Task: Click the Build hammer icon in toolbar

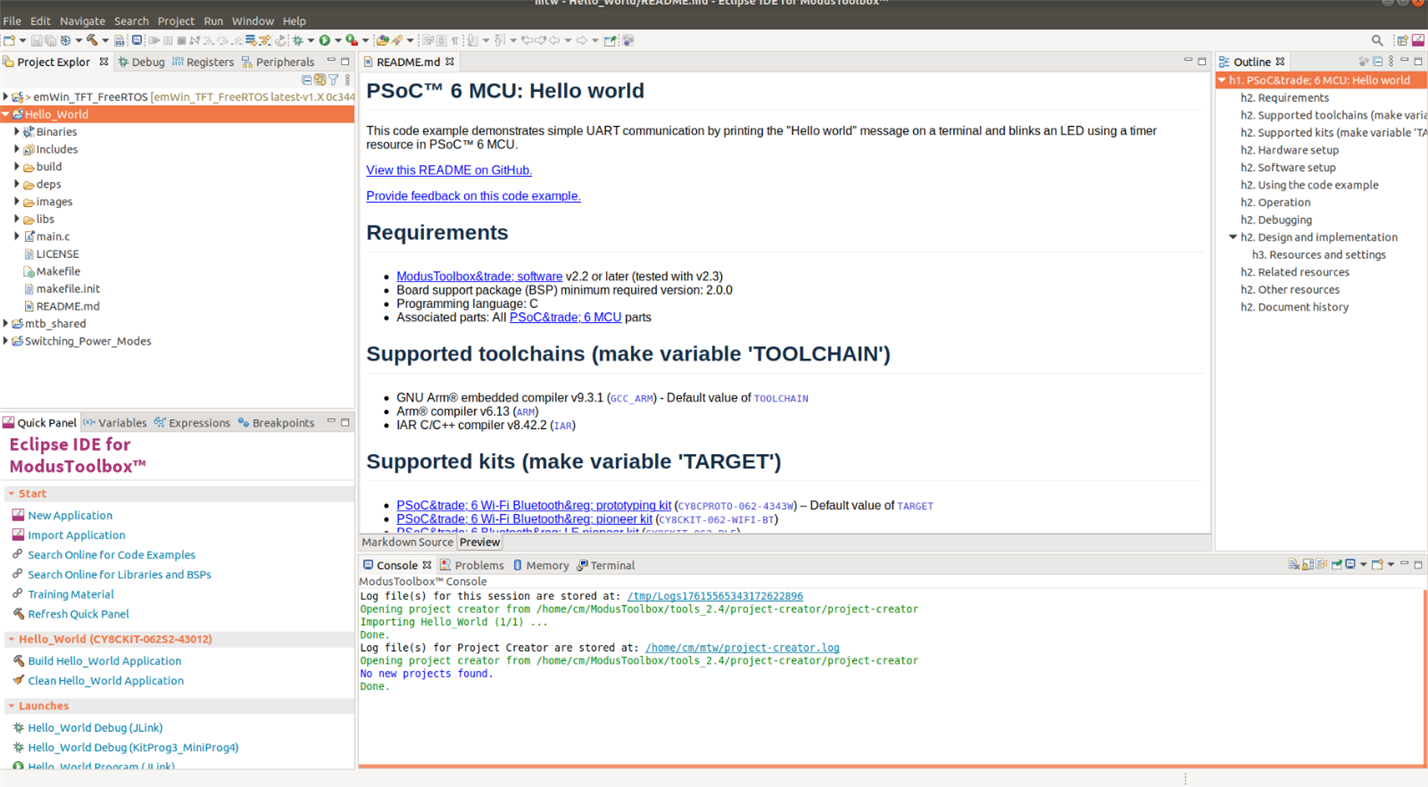Action: (92, 41)
